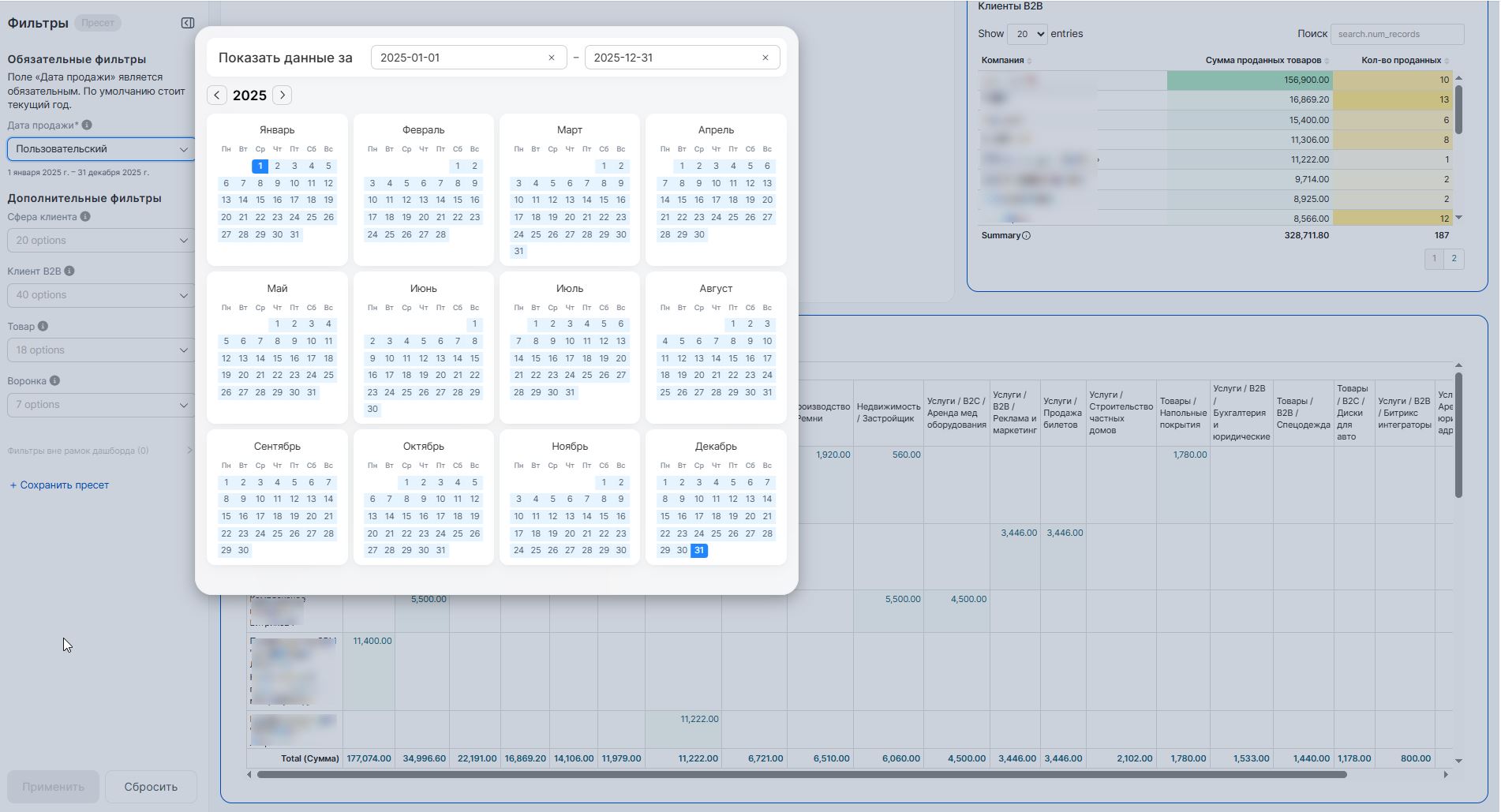
Task: Pick March 31 in the calendar
Action: pyautogui.click(x=518, y=252)
